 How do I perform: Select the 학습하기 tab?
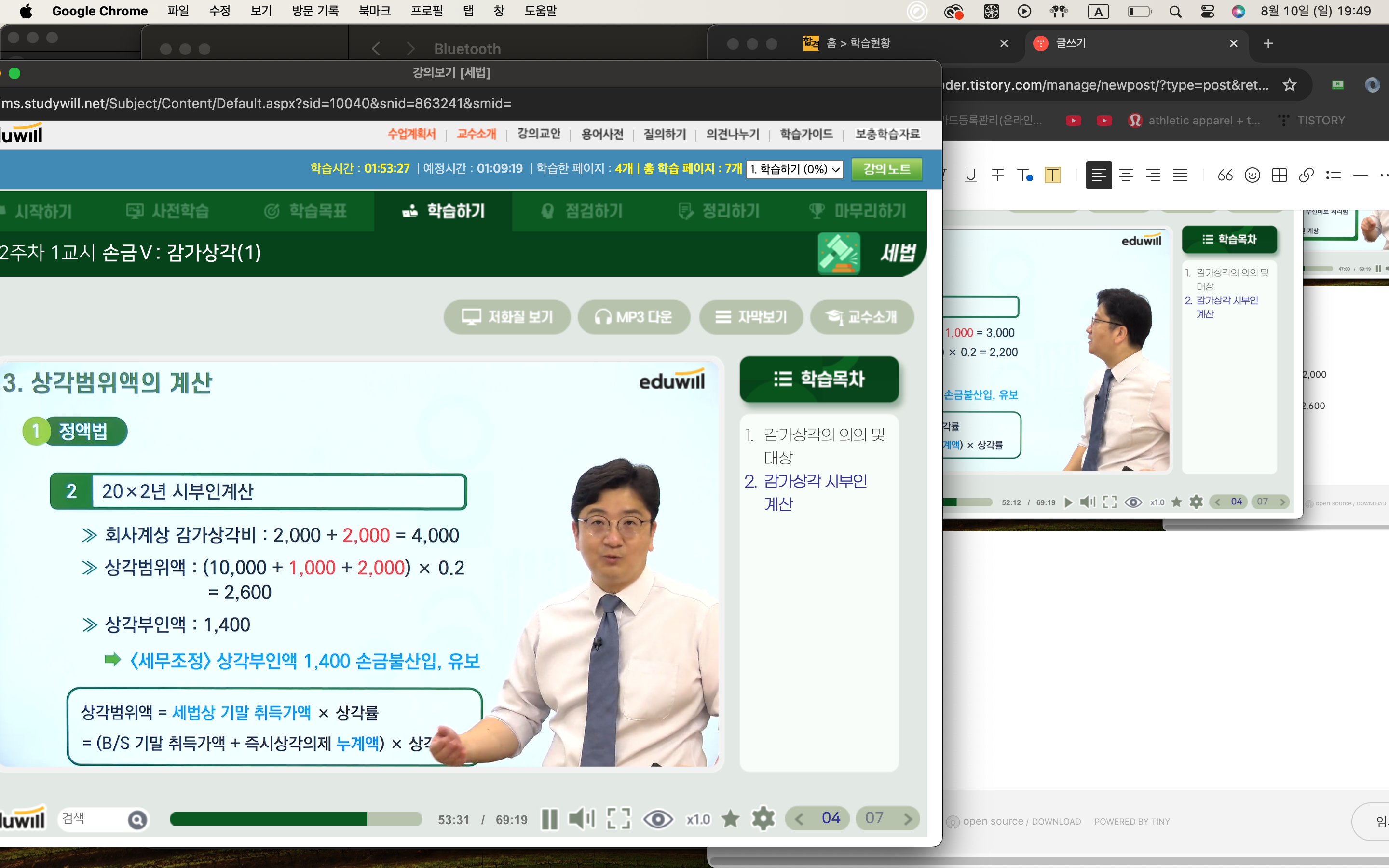(x=443, y=211)
